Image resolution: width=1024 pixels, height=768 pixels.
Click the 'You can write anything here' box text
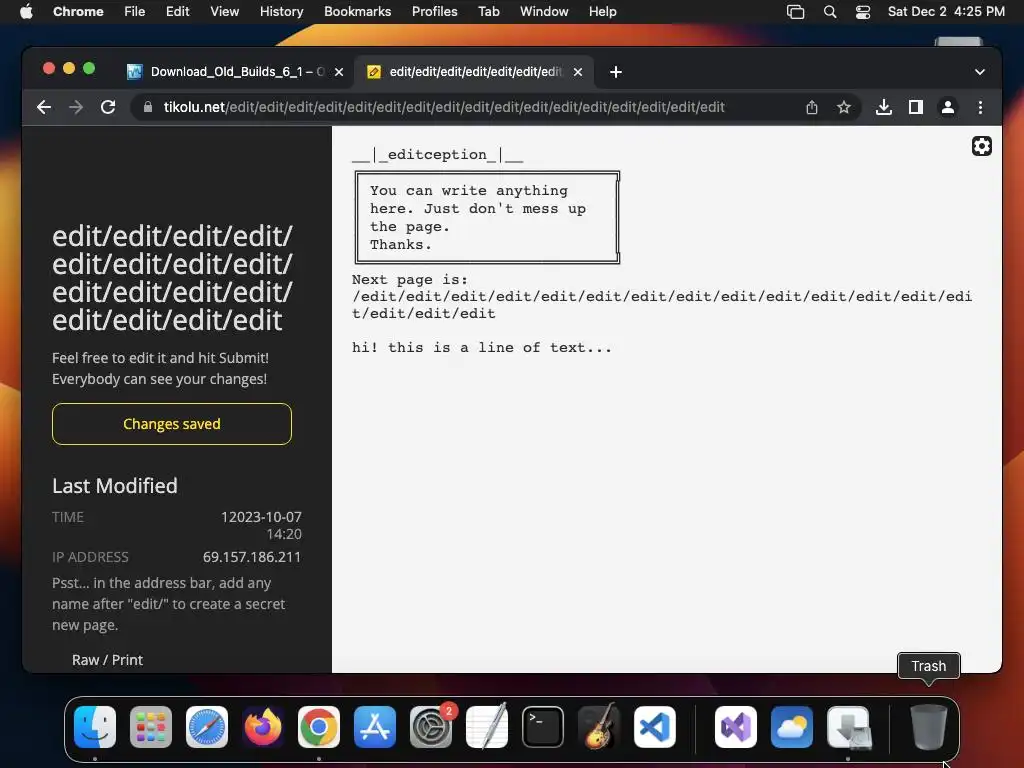(x=478, y=217)
